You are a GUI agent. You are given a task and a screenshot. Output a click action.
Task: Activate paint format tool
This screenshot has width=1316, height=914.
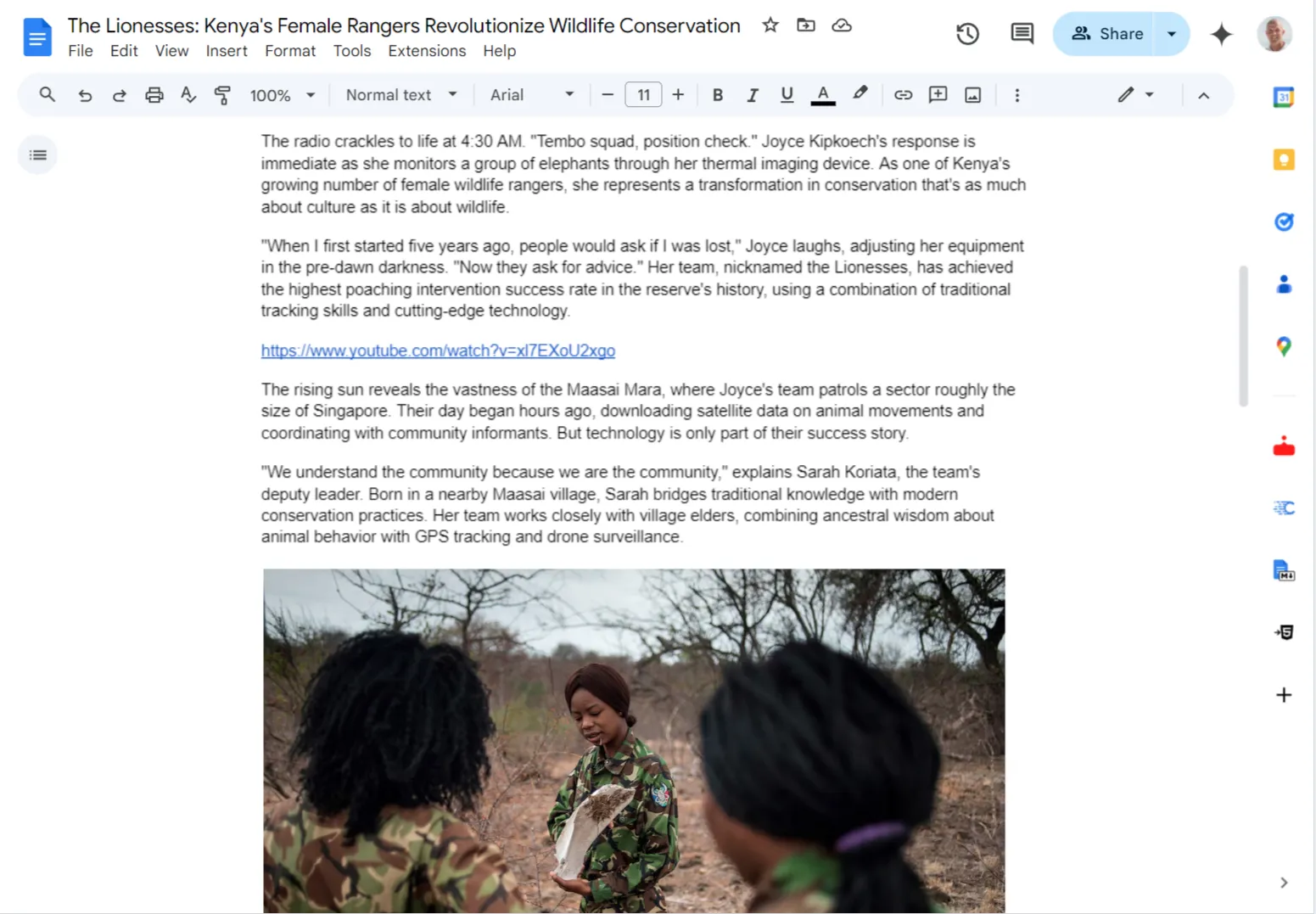(222, 95)
